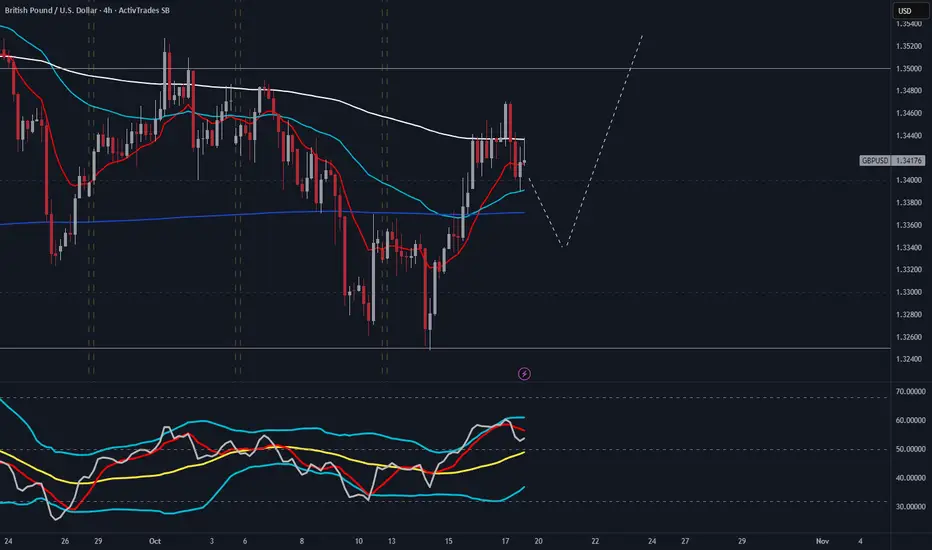Click date 15 on the time axis
932x550 pixels.
coord(449,541)
